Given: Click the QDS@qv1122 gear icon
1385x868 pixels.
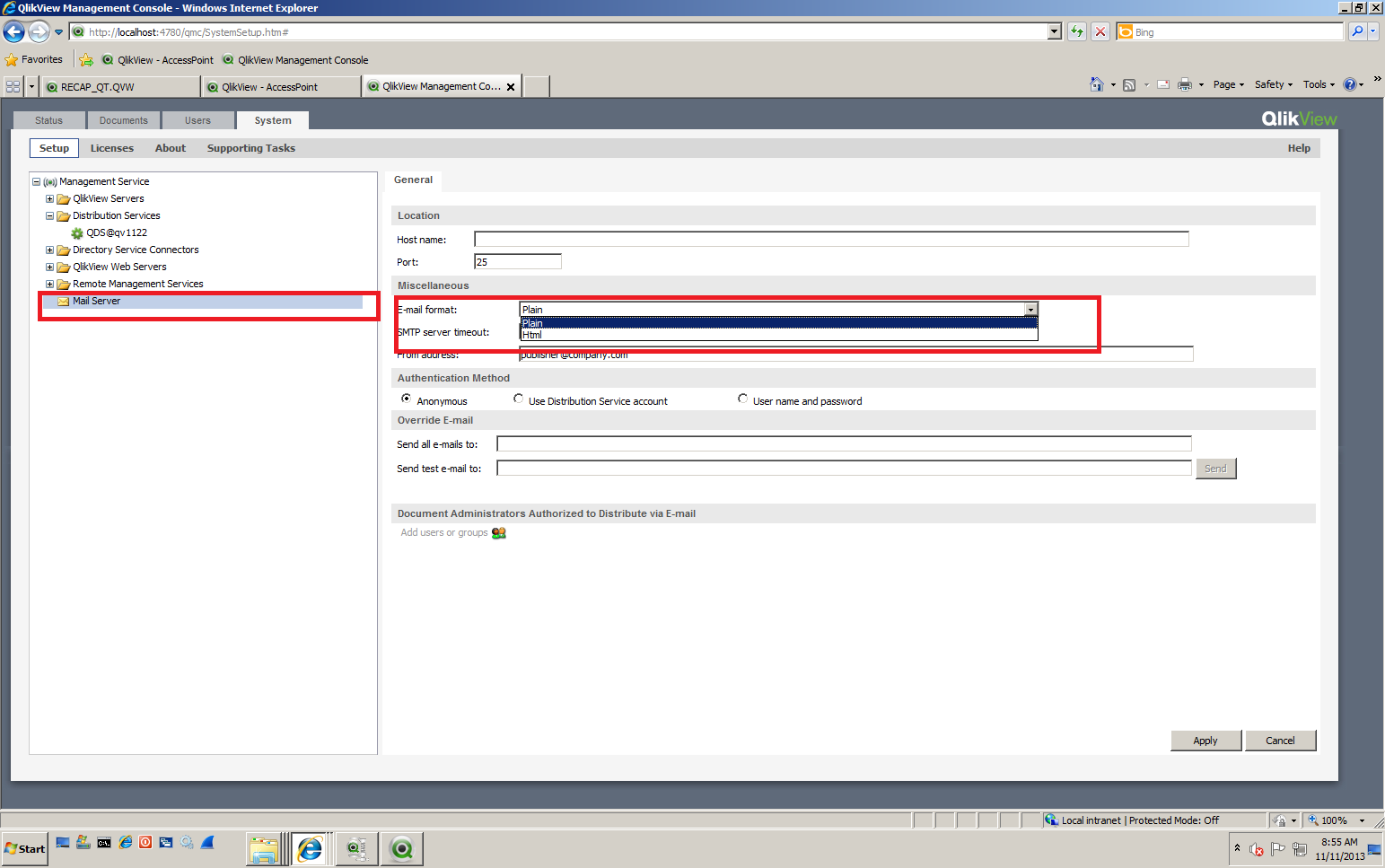Looking at the screenshot, I should 77,233.
